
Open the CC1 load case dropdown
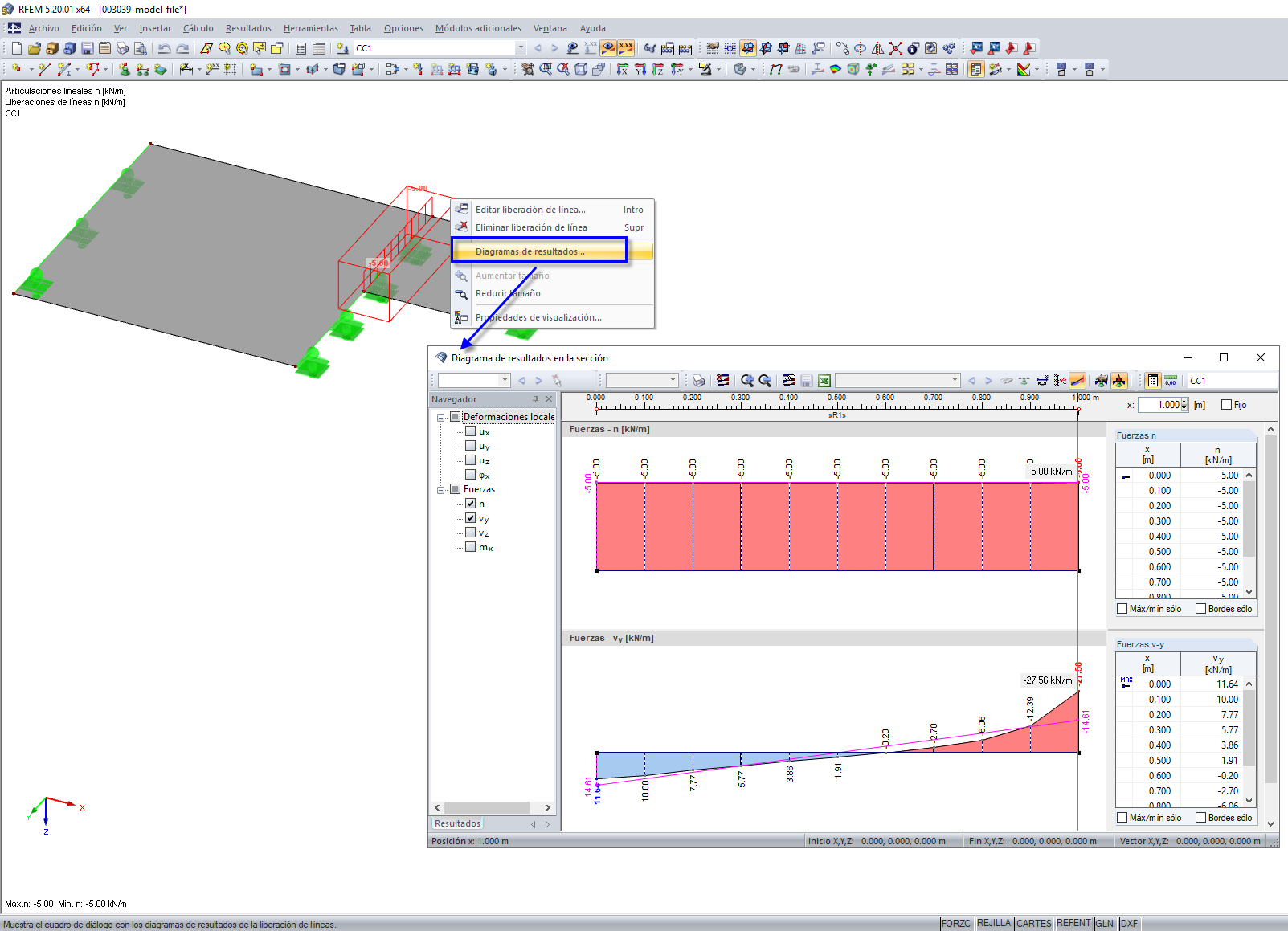pyautogui.click(x=521, y=48)
